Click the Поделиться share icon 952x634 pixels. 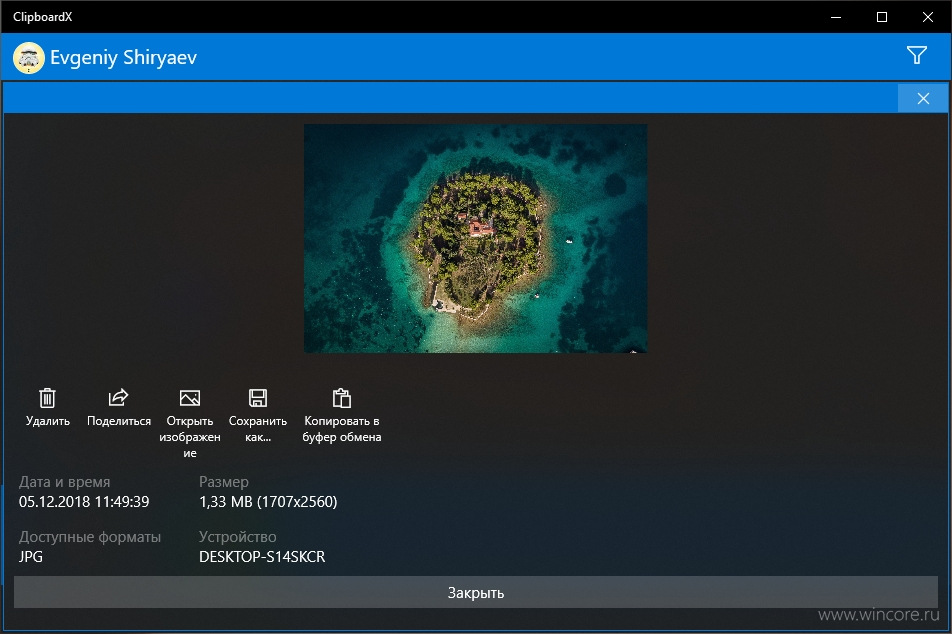tap(118, 398)
